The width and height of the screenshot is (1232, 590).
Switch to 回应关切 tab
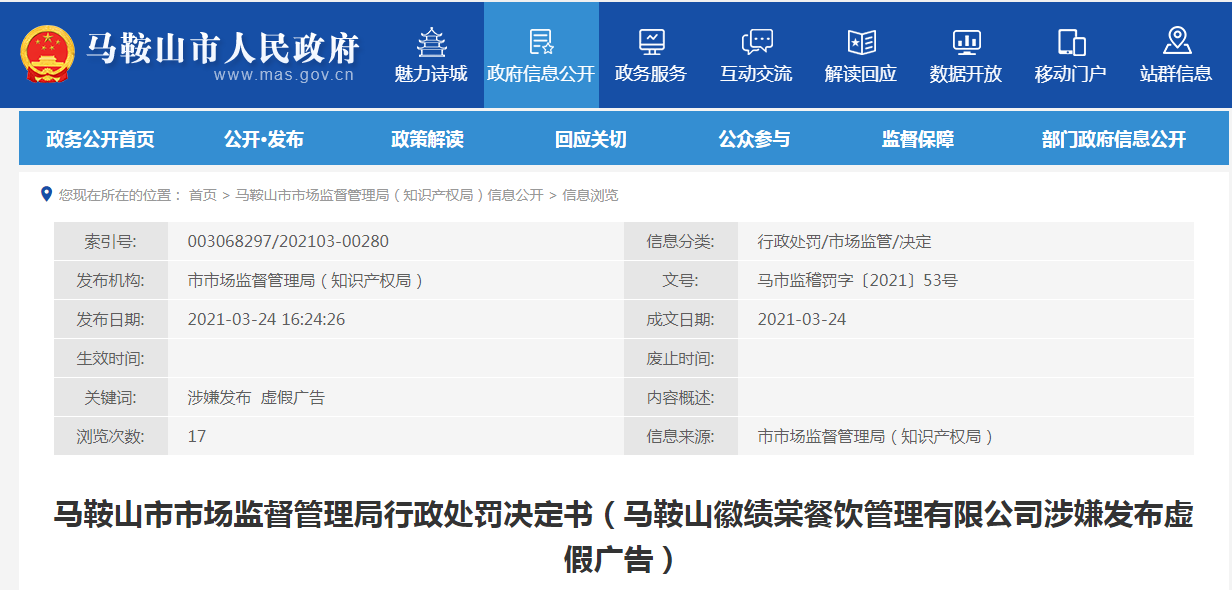click(591, 139)
